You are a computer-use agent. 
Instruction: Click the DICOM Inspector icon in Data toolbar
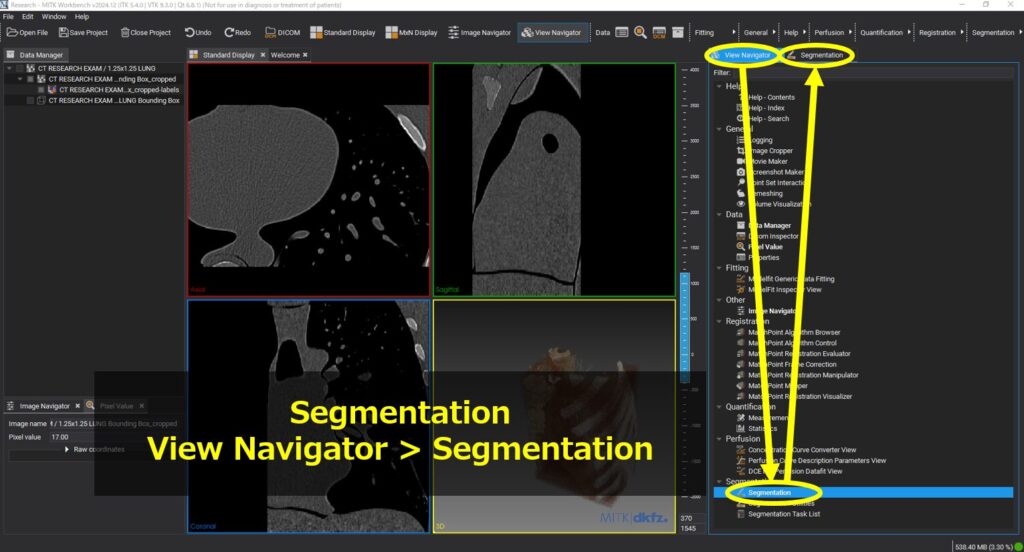(x=659, y=32)
